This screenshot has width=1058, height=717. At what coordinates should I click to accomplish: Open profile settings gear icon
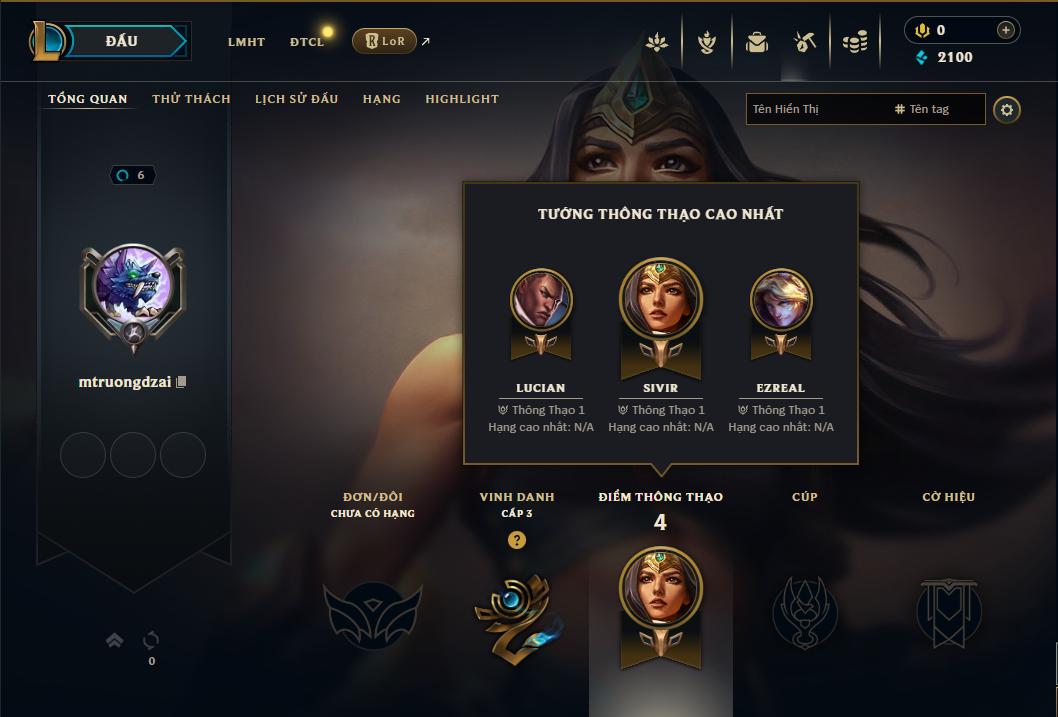tap(1007, 109)
